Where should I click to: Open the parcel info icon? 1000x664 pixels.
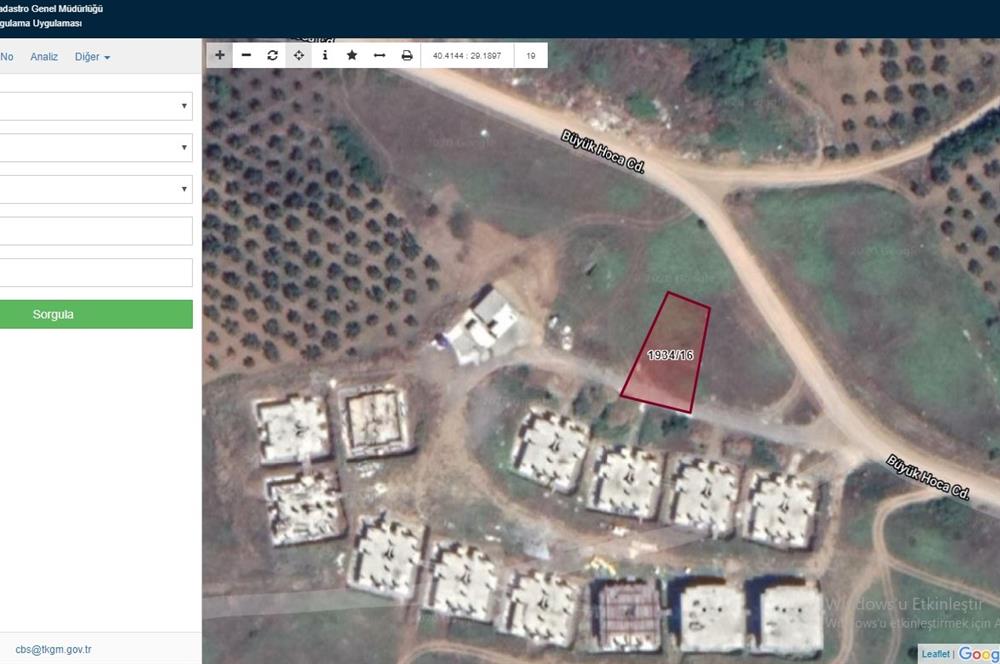tap(325, 56)
